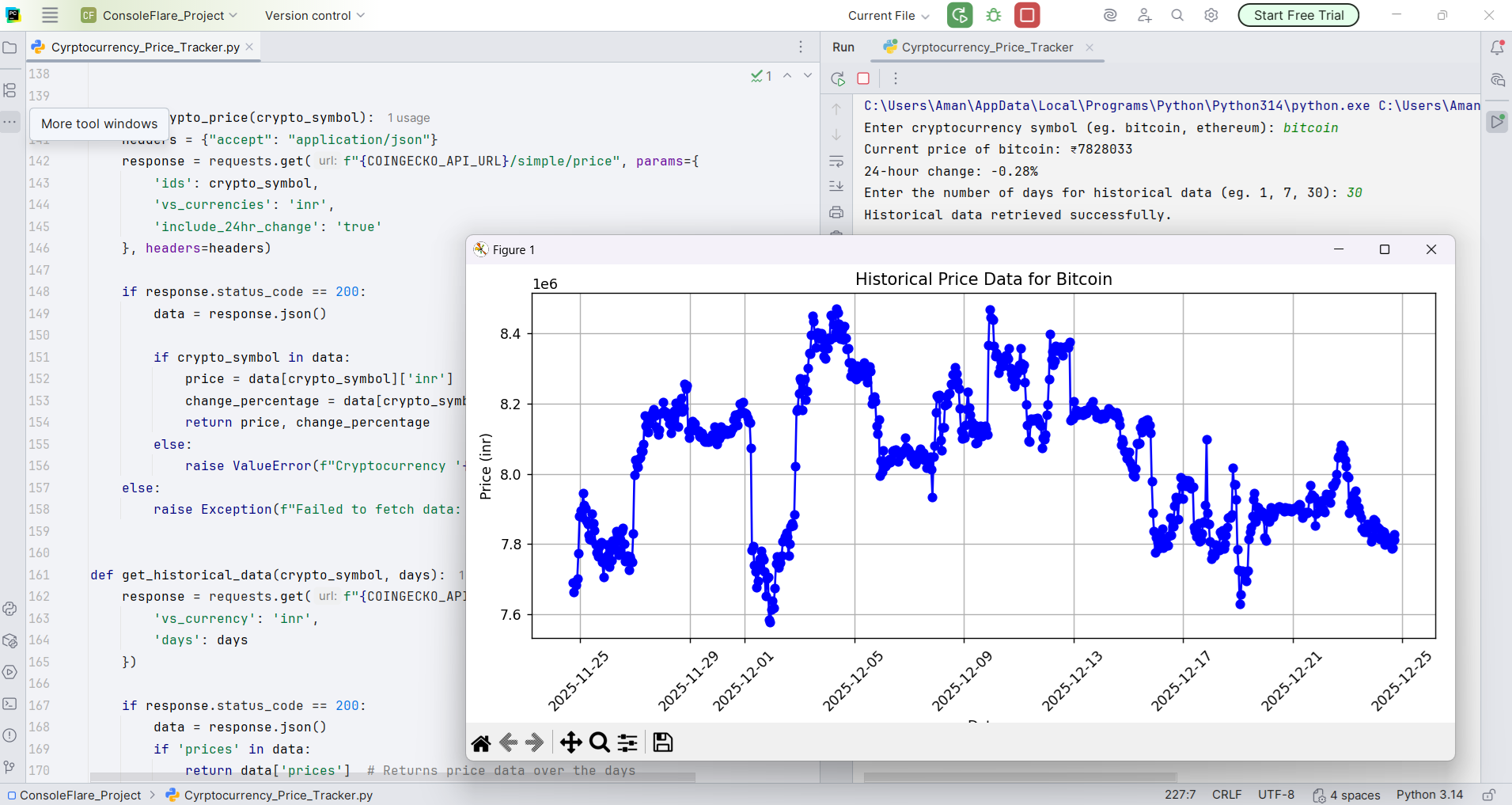Open the debugger with the bug icon
Viewport: 1512px width, 805px height.
point(994,15)
